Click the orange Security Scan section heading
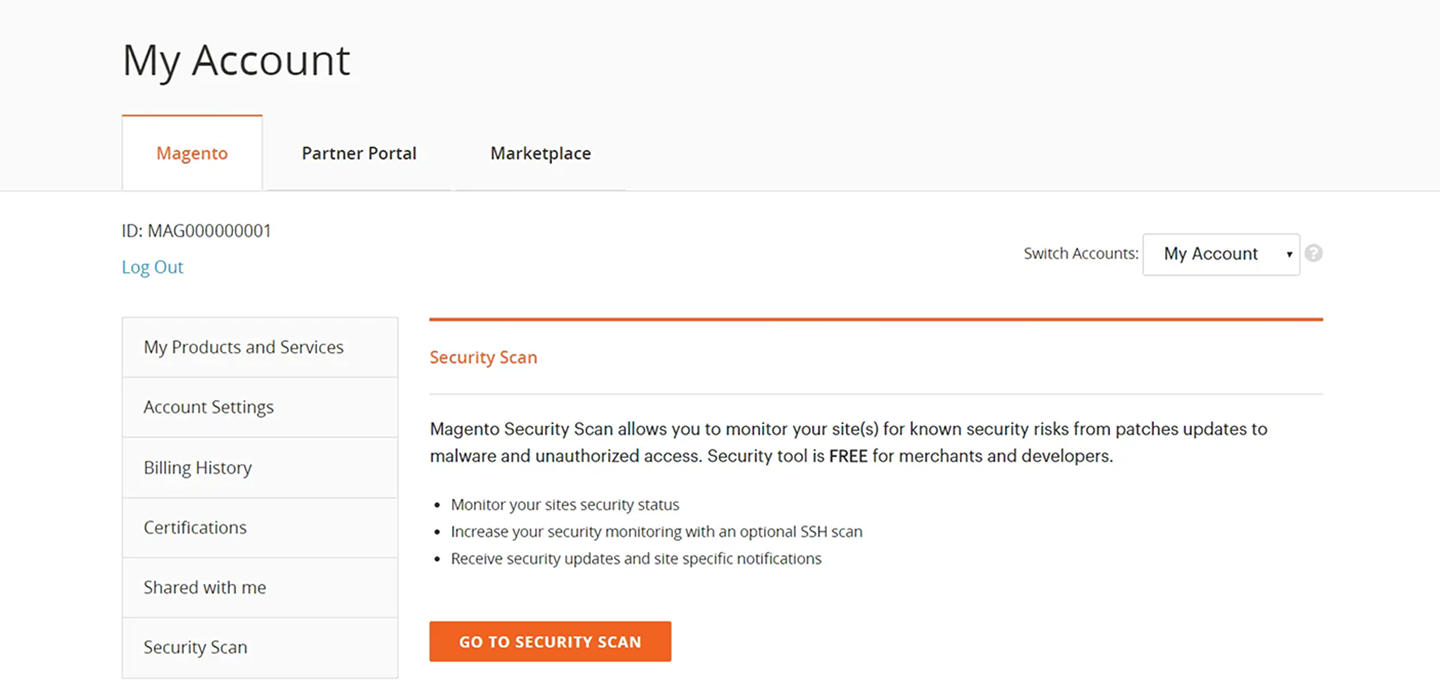The width and height of the screenshot is (1440, 693). (483, 357)
